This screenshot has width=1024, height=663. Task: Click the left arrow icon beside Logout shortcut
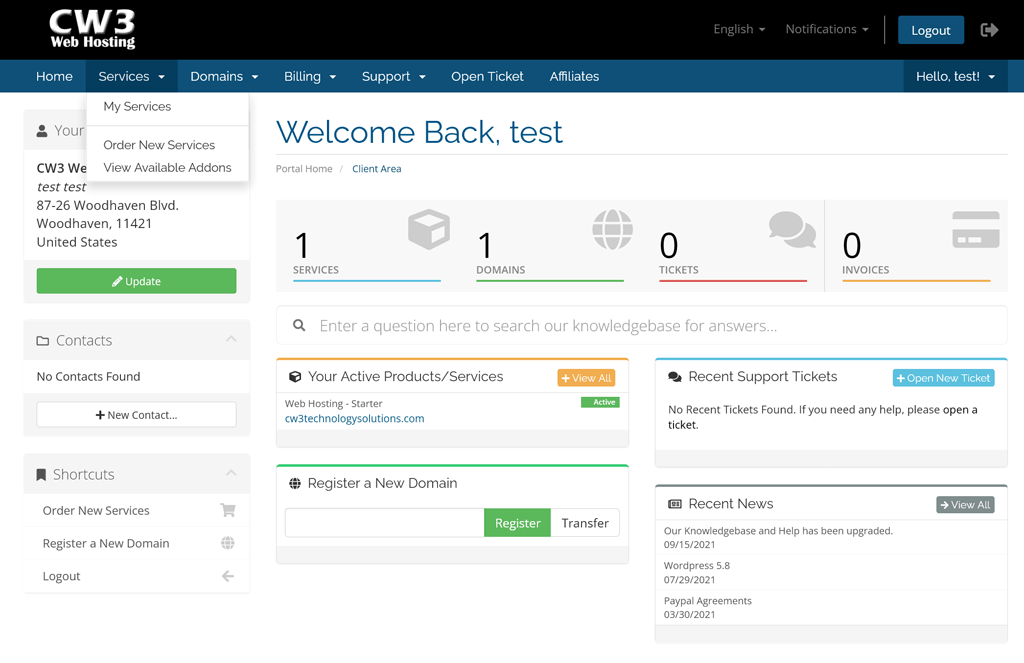[x=228, y=576]
